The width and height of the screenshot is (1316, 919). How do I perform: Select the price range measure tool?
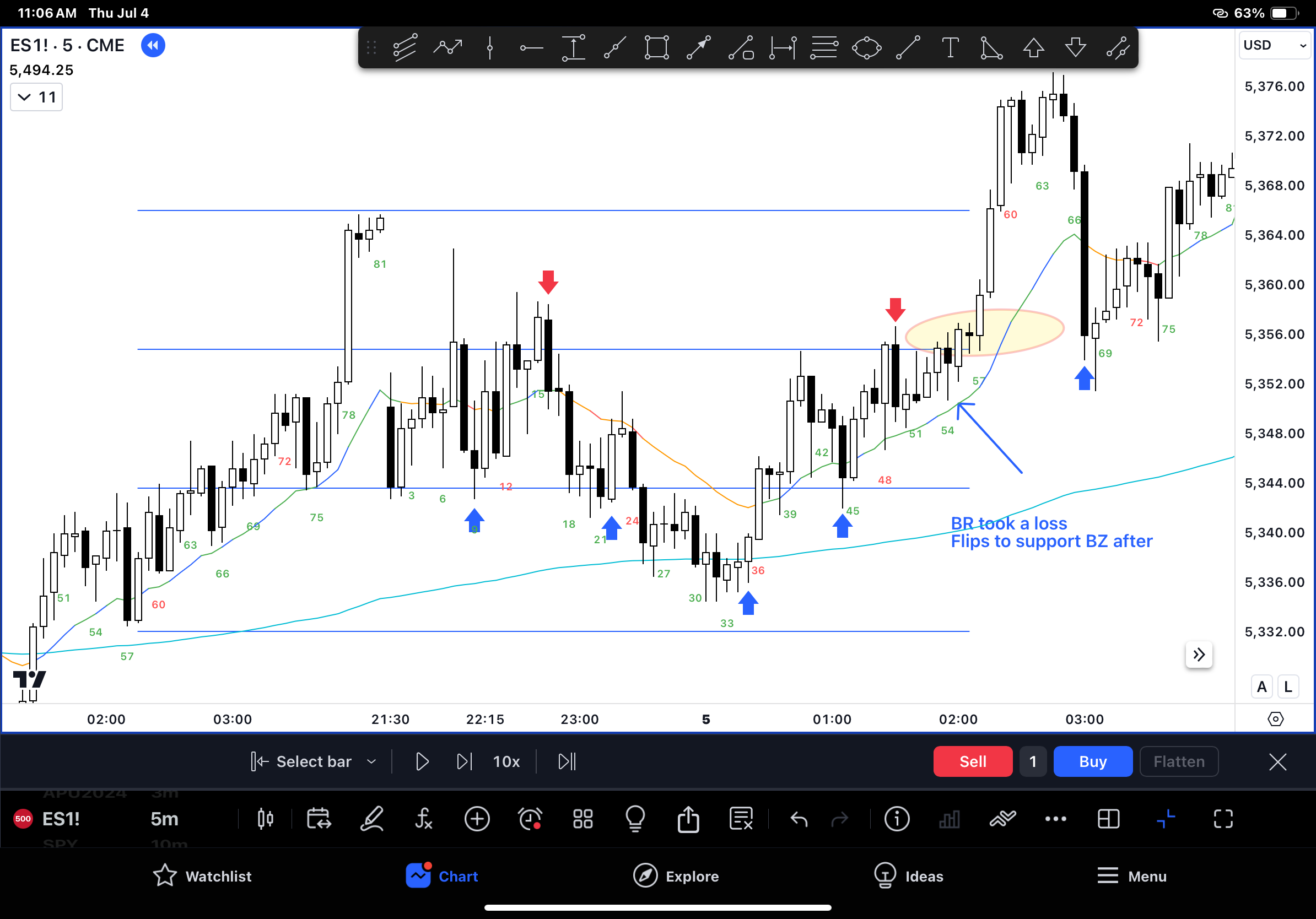coord(573,47)
